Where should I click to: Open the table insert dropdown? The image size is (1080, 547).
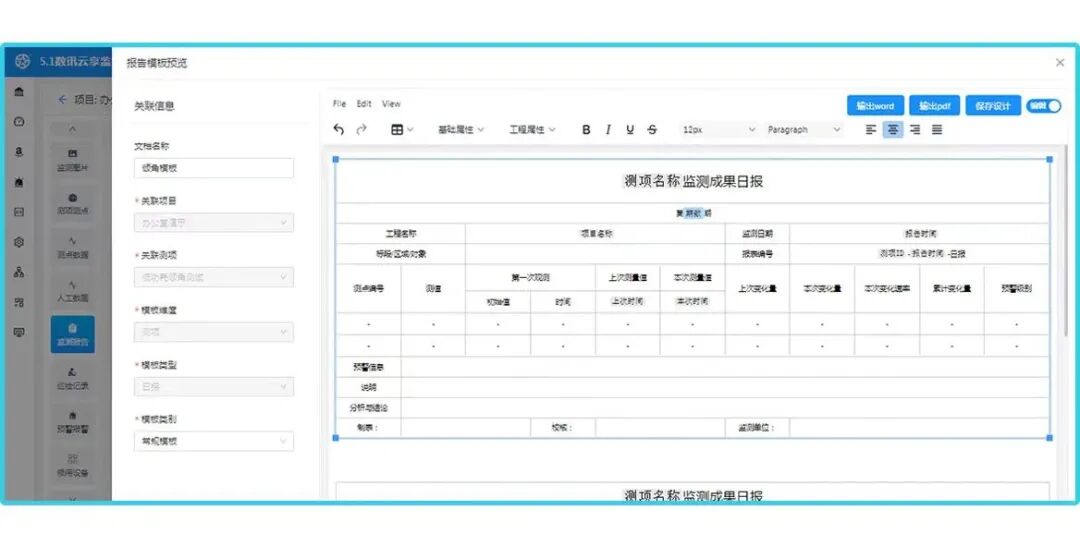(402, 130)
